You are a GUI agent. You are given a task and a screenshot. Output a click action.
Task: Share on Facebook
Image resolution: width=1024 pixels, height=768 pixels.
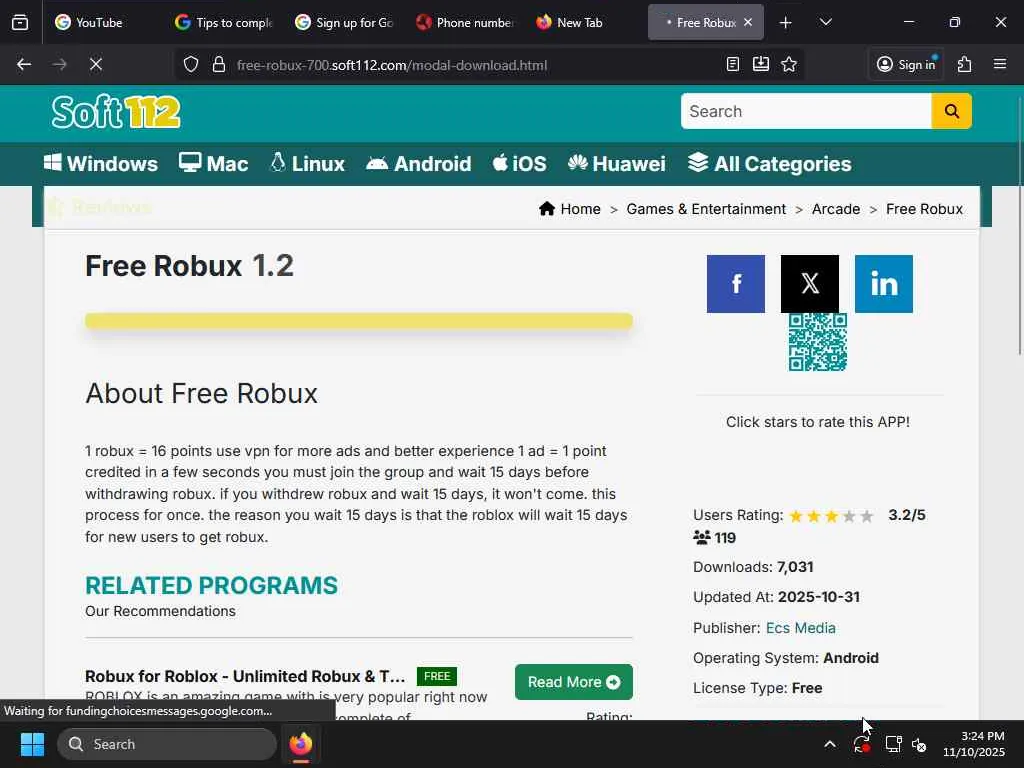click(735, 284)
